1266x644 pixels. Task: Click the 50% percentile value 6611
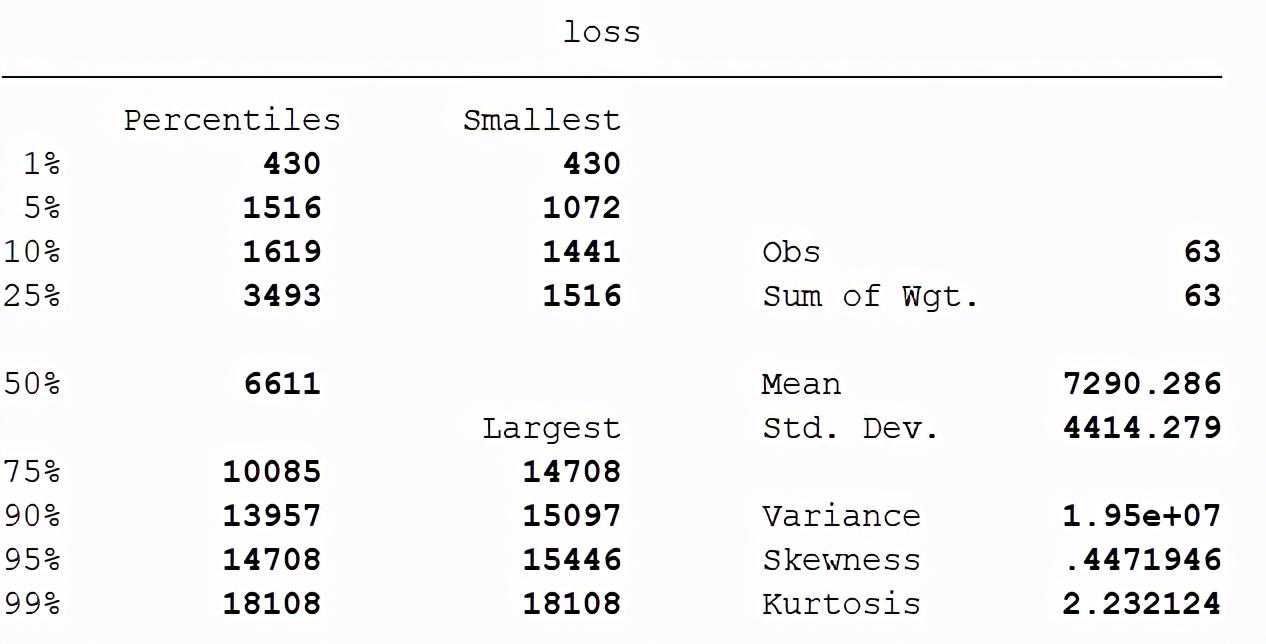(x=282, y=384)
